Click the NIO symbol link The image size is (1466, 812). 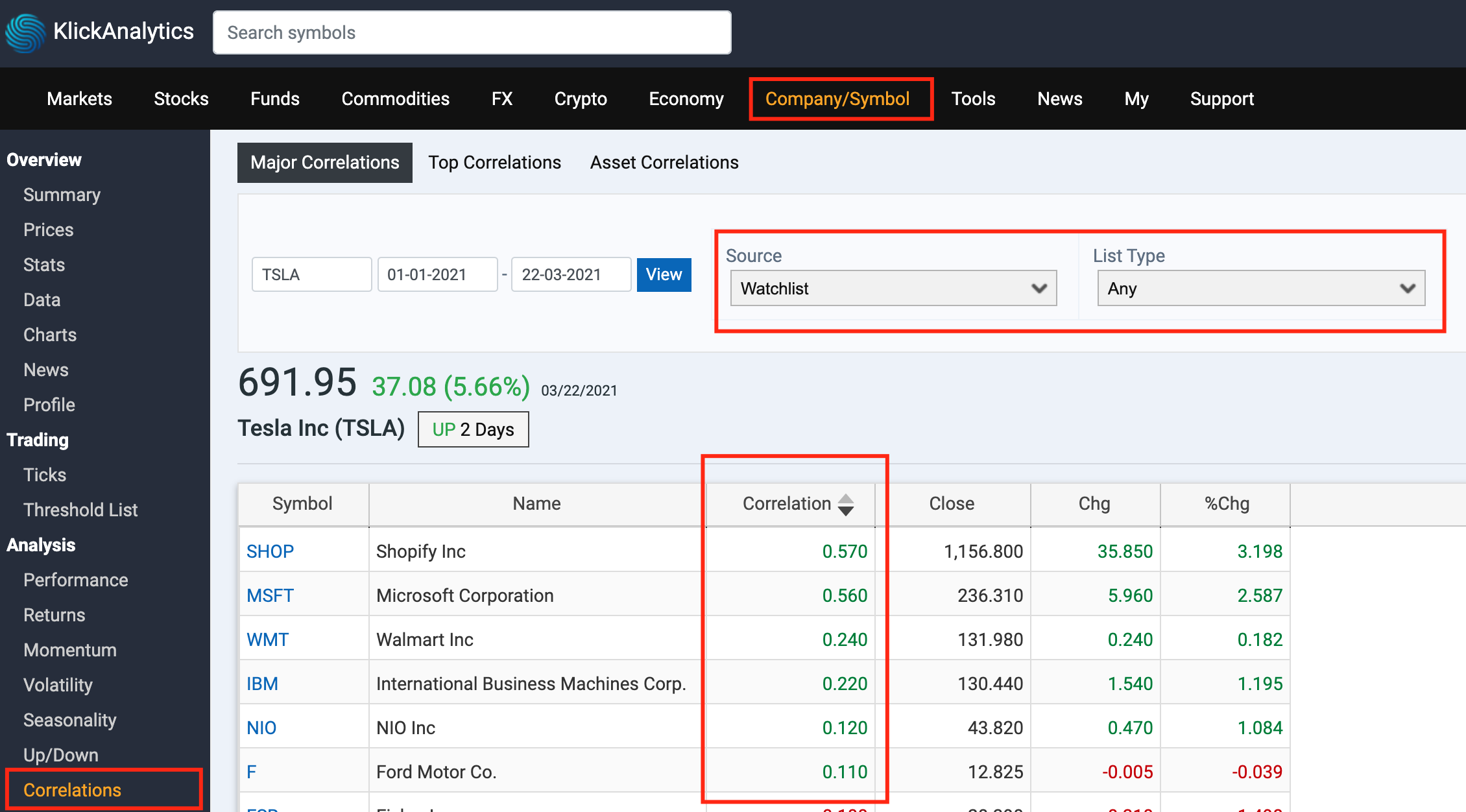261,728
